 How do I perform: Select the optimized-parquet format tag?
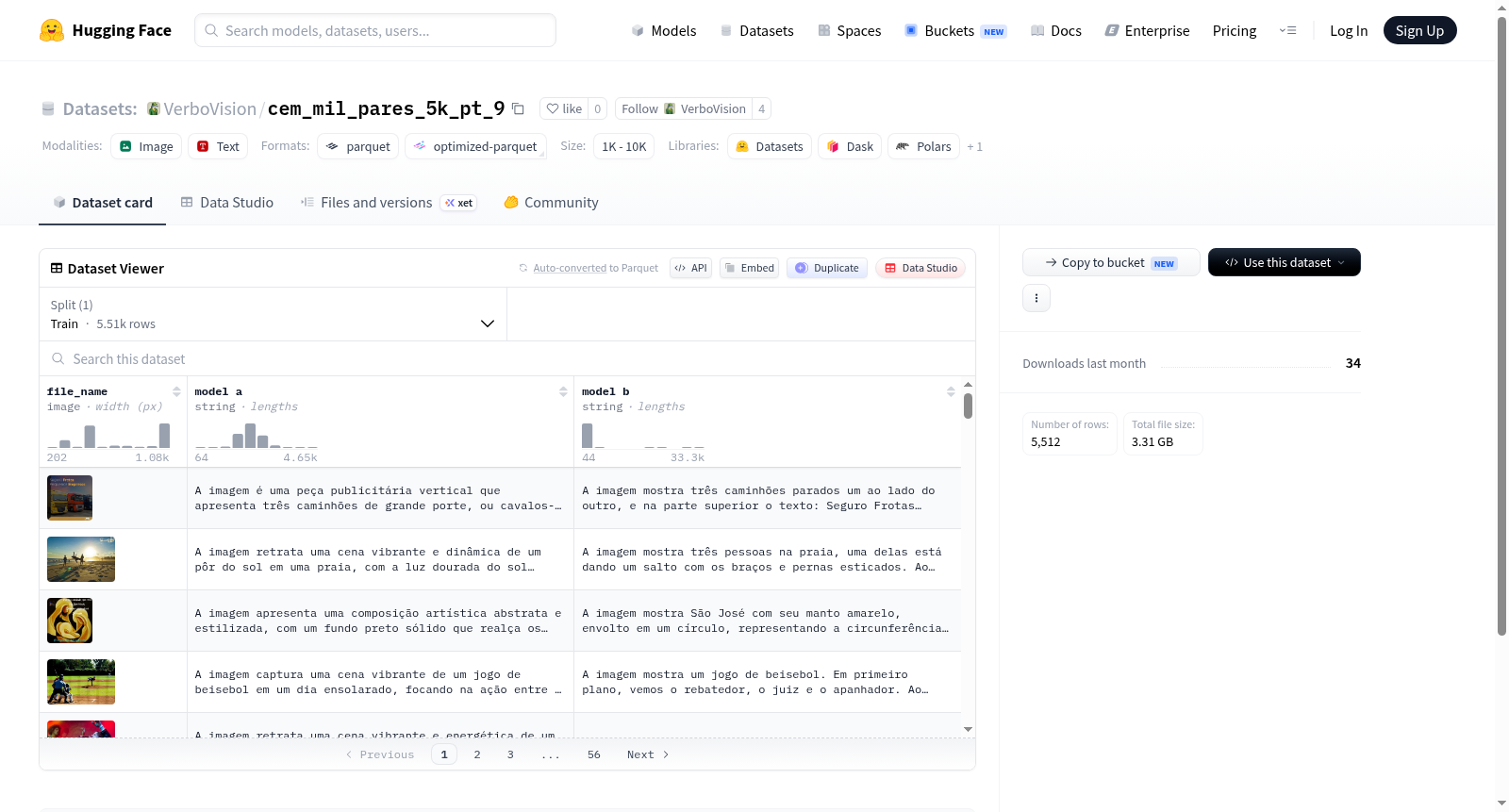point(475,146)
